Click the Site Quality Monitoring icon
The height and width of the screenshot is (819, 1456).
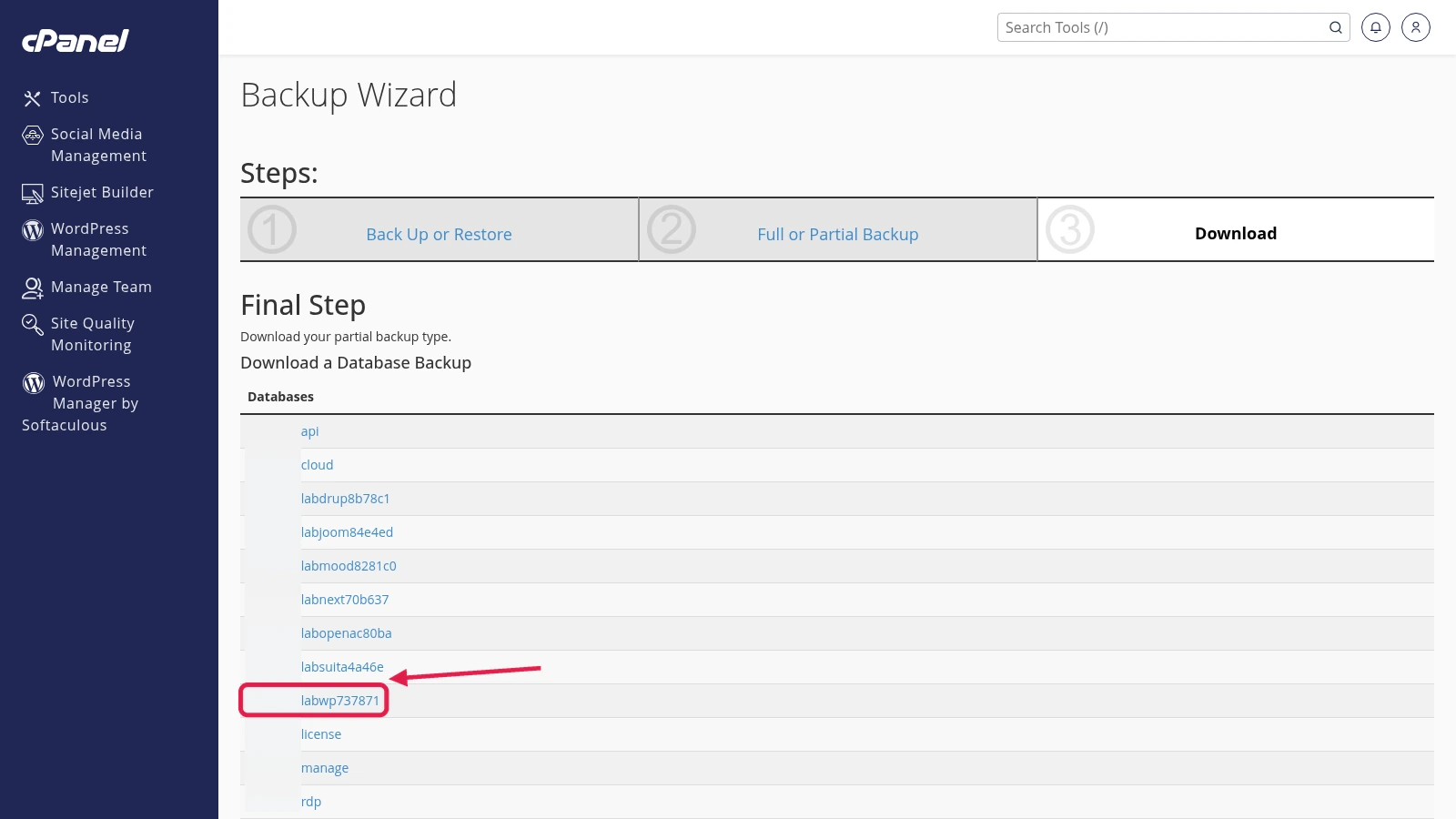pyautogui.click(x=33, y=324)
